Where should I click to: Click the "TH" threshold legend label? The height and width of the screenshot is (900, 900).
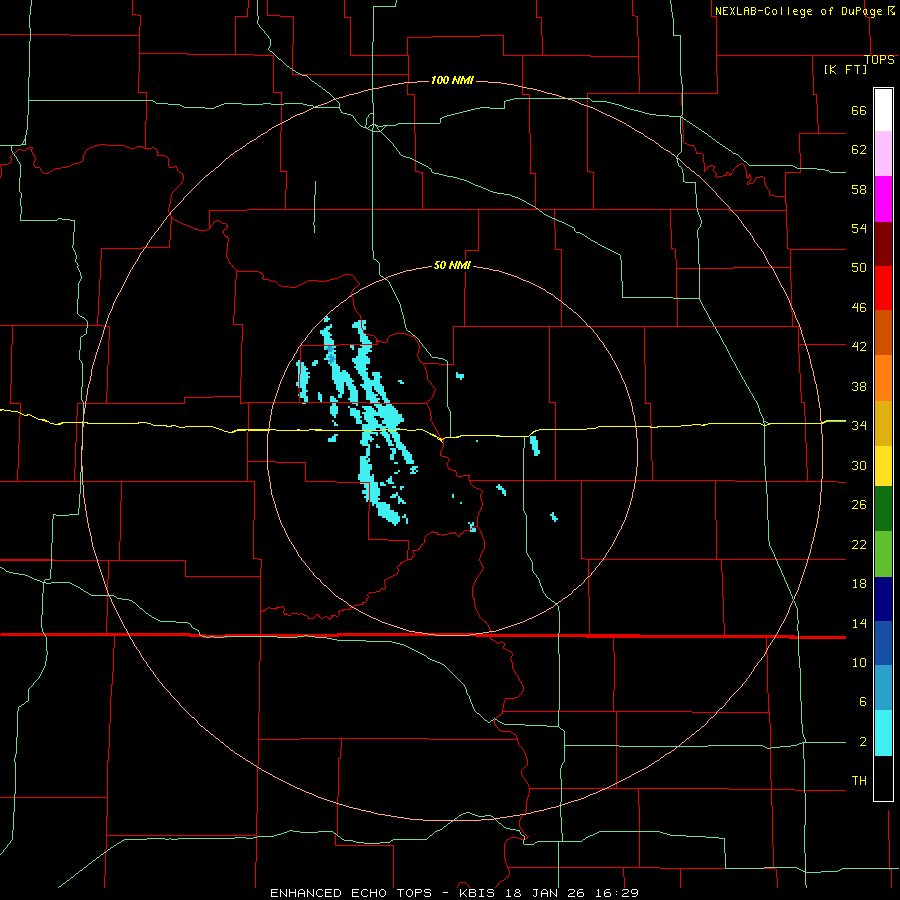tap(859, 781)
